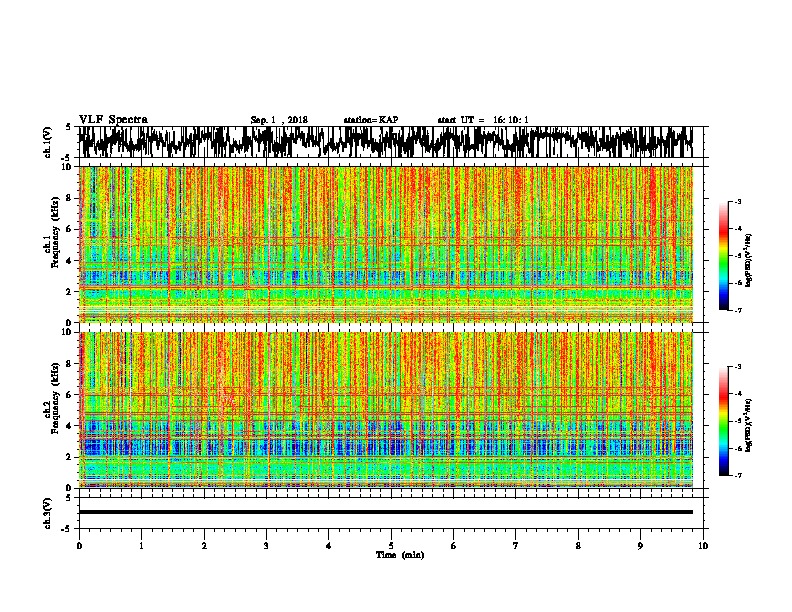Click the ch.2 spectrogram panel
This screenshot has width=792, height=612.
tap(385, 410)
